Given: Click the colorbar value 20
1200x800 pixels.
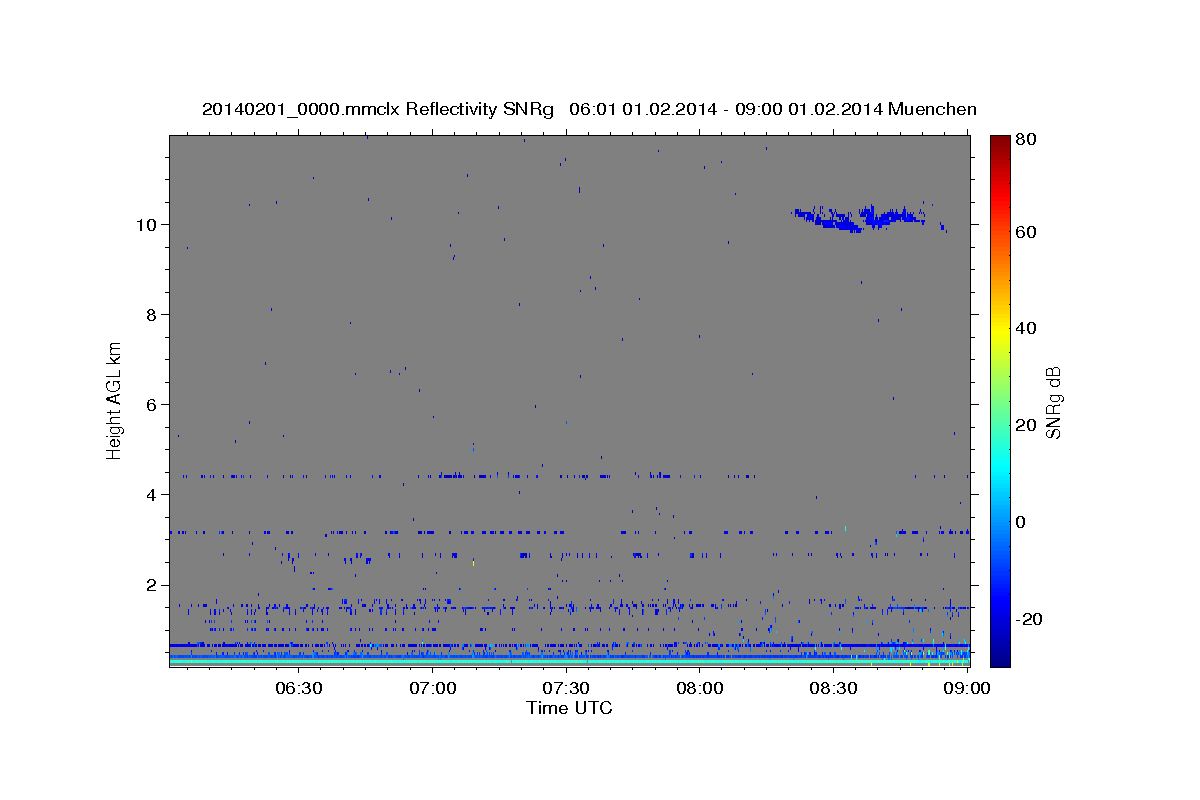Looking at the screenshot, I should pos(1028,425).
